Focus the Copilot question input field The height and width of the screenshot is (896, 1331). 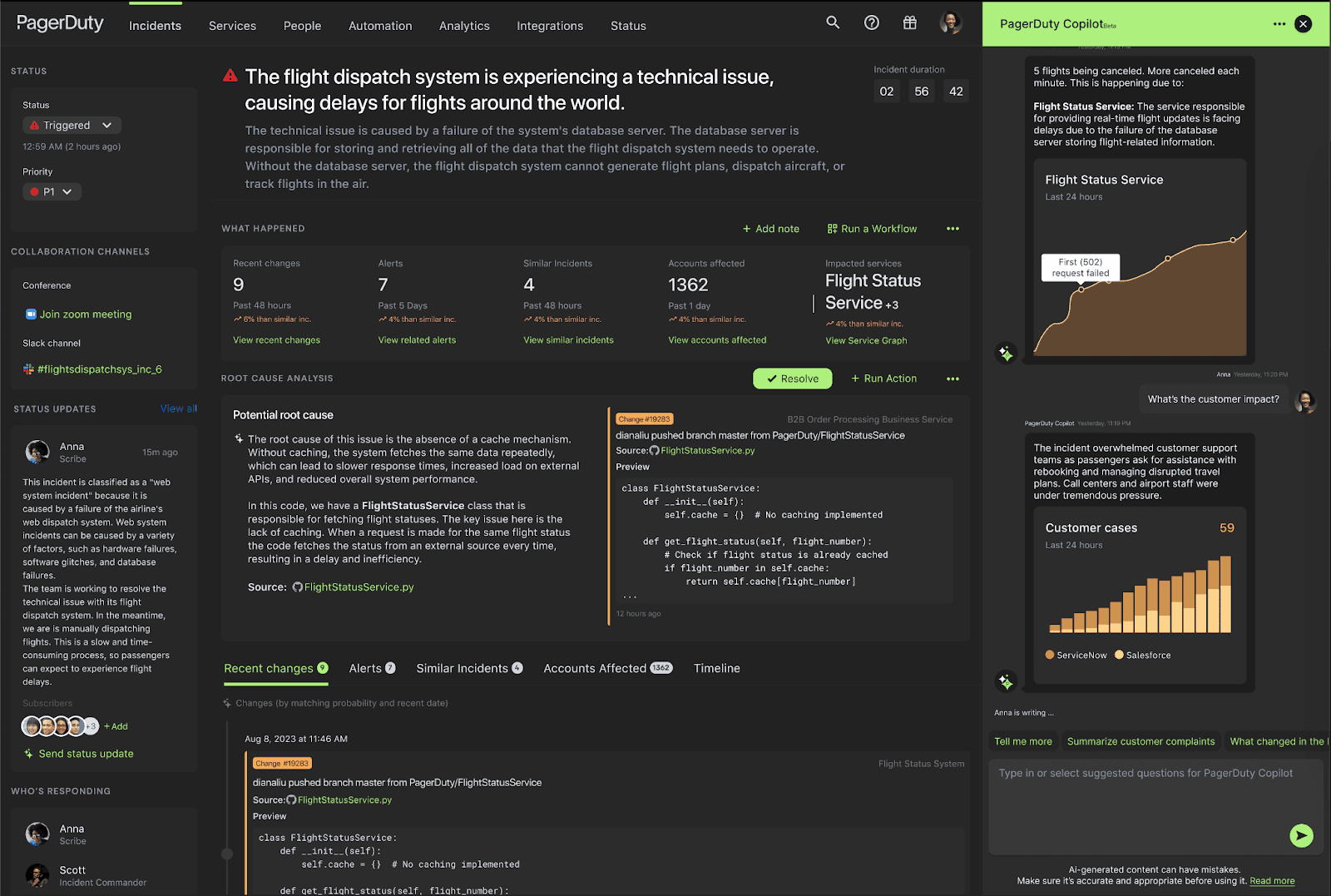click(x=1155, y=807)
